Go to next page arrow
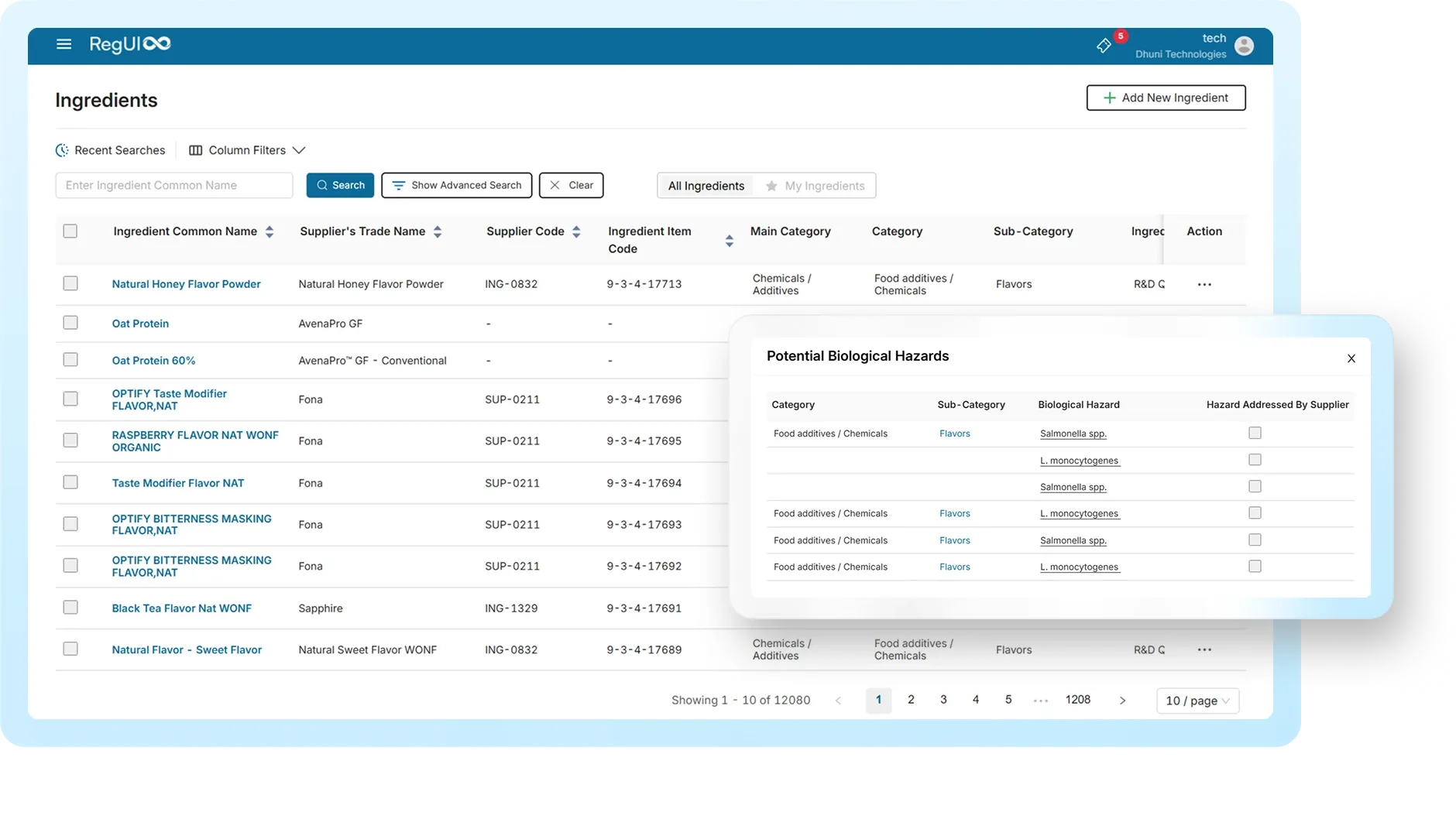The height and width of the screenshot is (836, 1456). pos(1122,701)
